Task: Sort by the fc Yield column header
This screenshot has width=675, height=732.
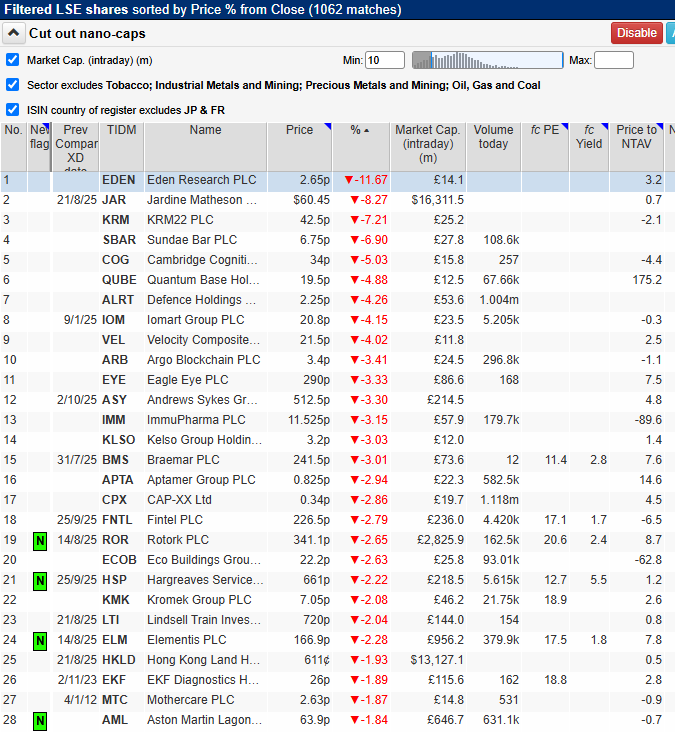Action: click(589, 147)
